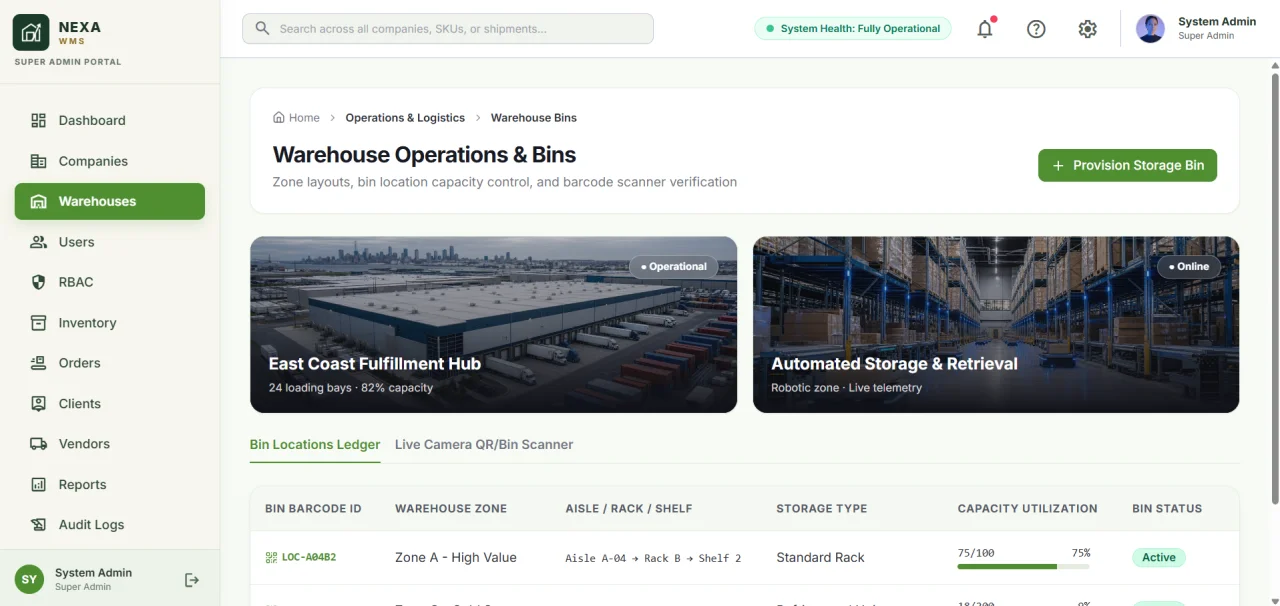Open settings gear in top bar
The image size is (1280, 606).
point(1088,29)
